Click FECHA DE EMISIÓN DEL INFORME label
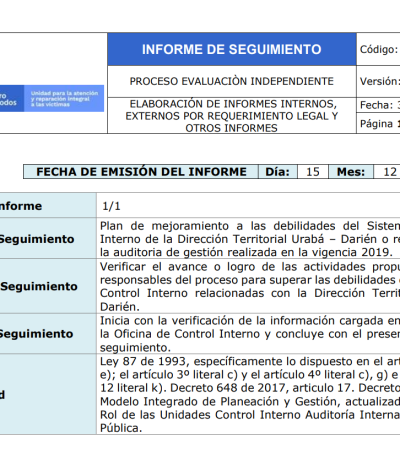 tap(141, 172)
